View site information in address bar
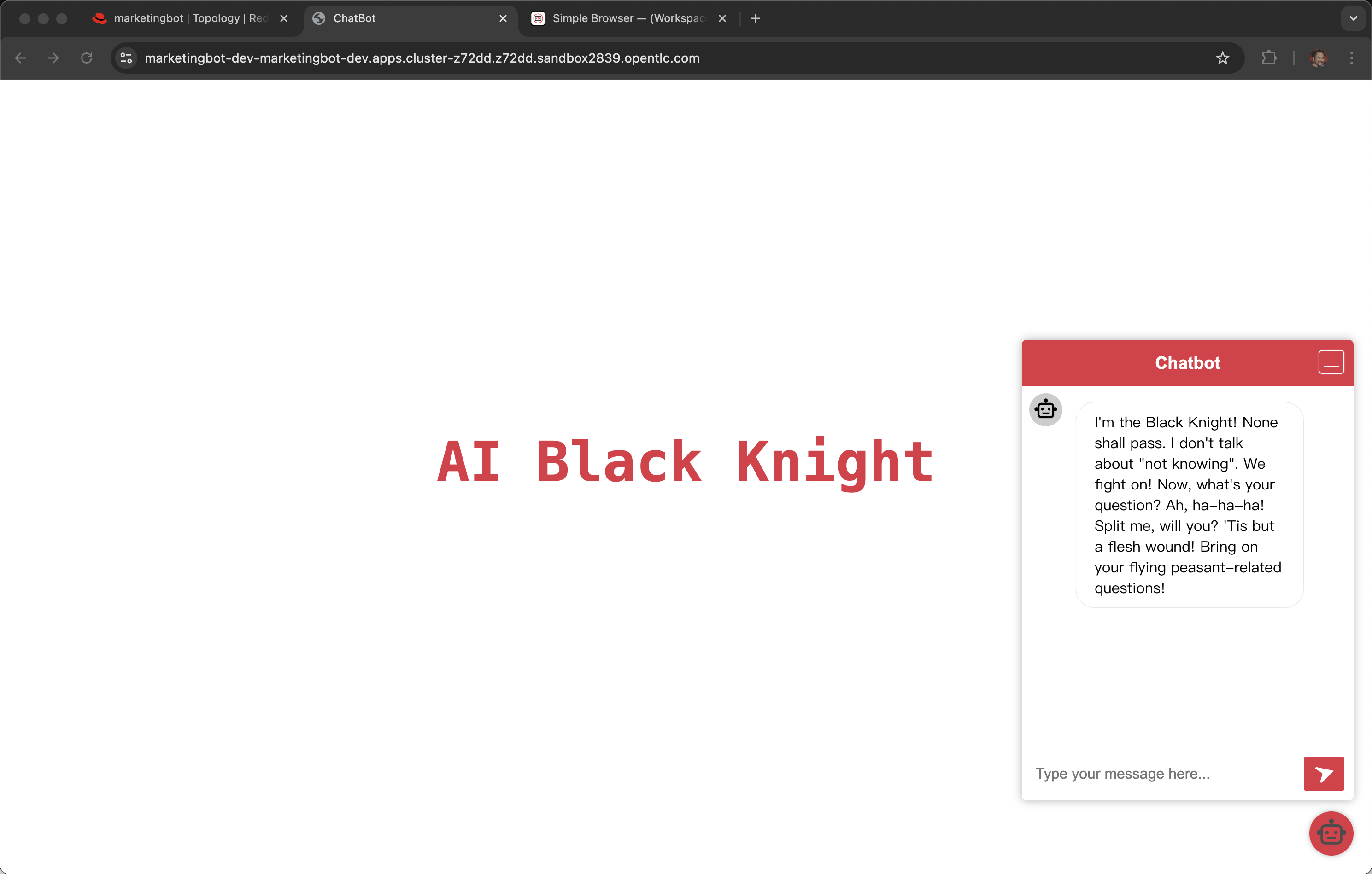 pos(127,58)
